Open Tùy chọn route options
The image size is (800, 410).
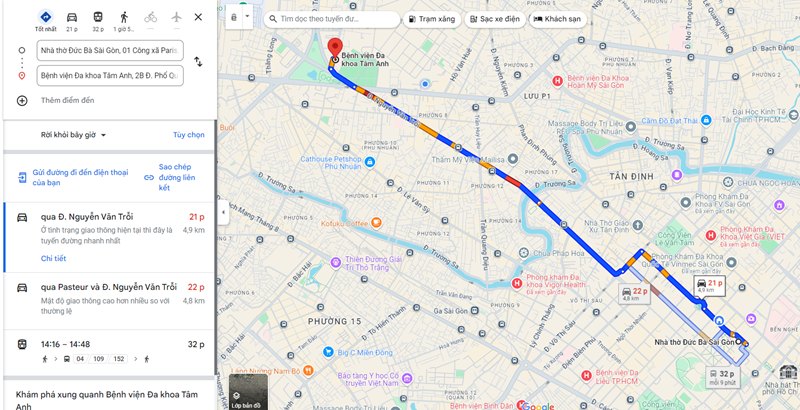coord(189,135)
